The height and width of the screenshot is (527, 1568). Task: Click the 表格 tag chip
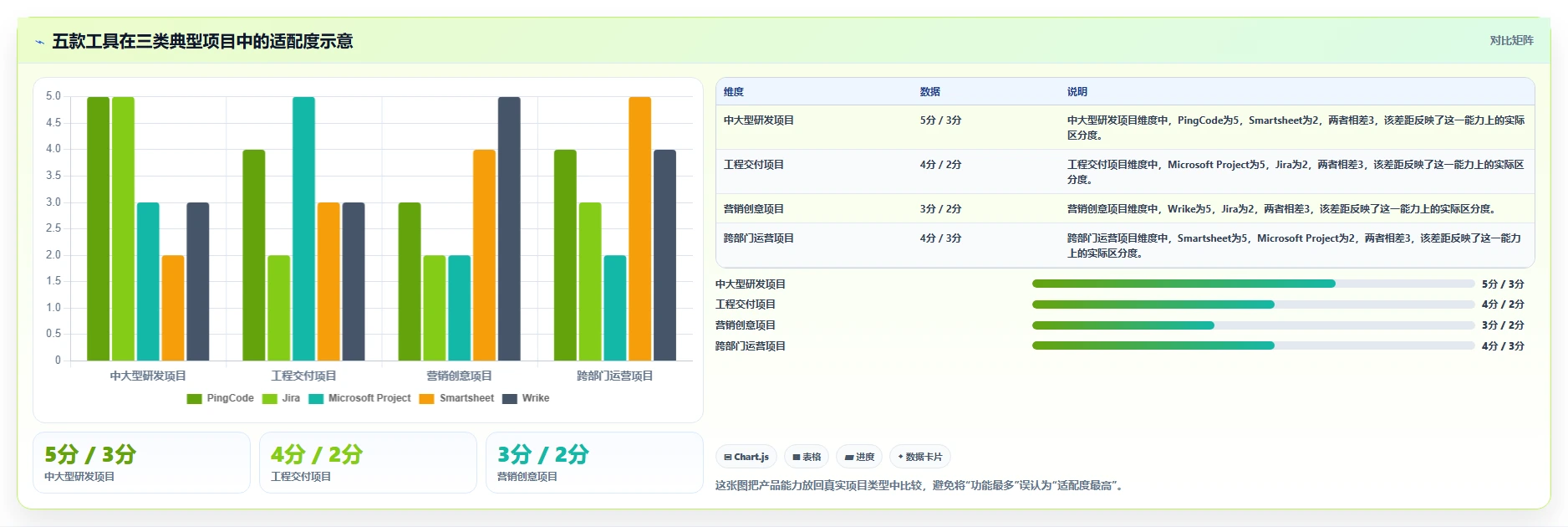(807, 457)
